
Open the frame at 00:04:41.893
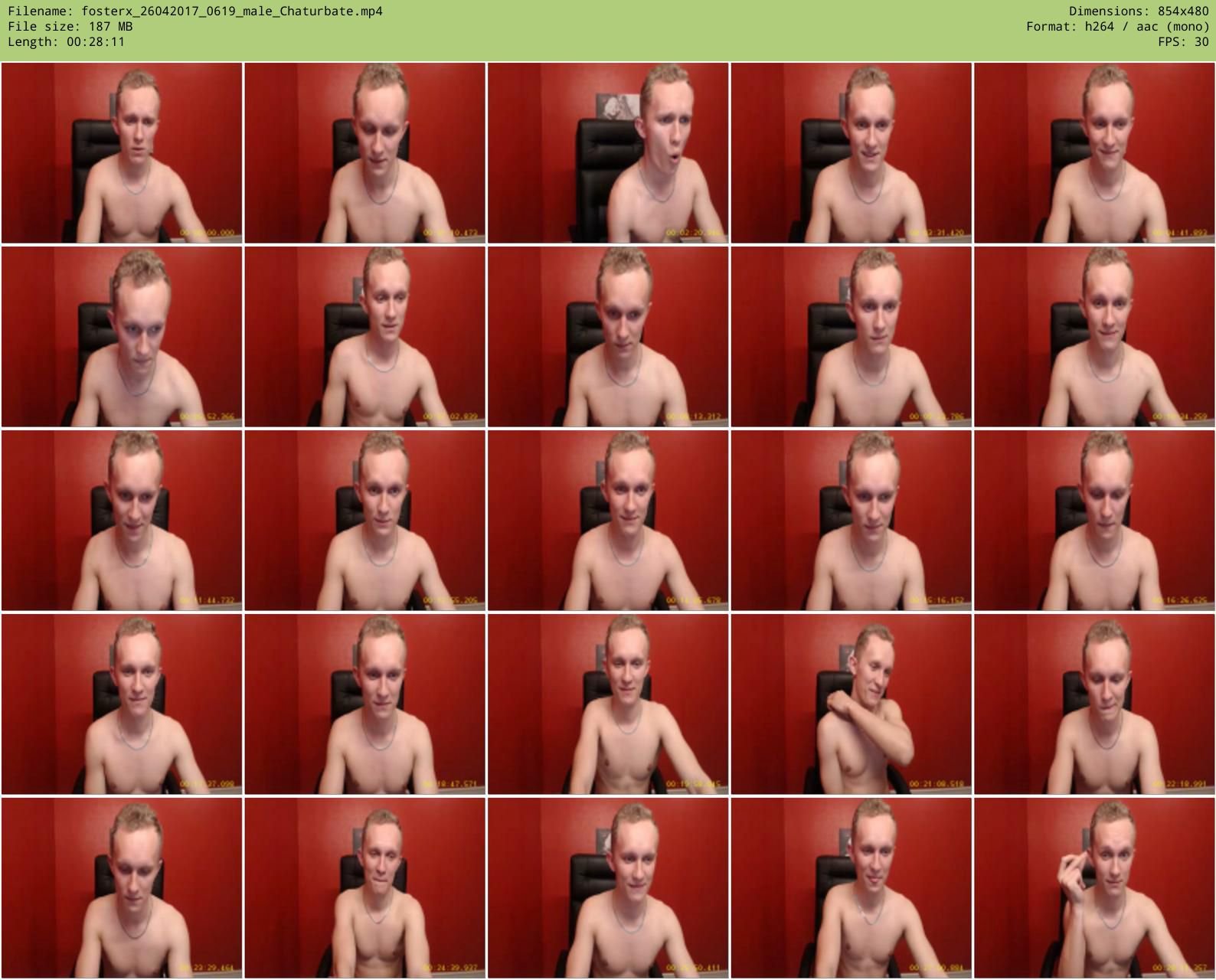[x=1094, y=153]
